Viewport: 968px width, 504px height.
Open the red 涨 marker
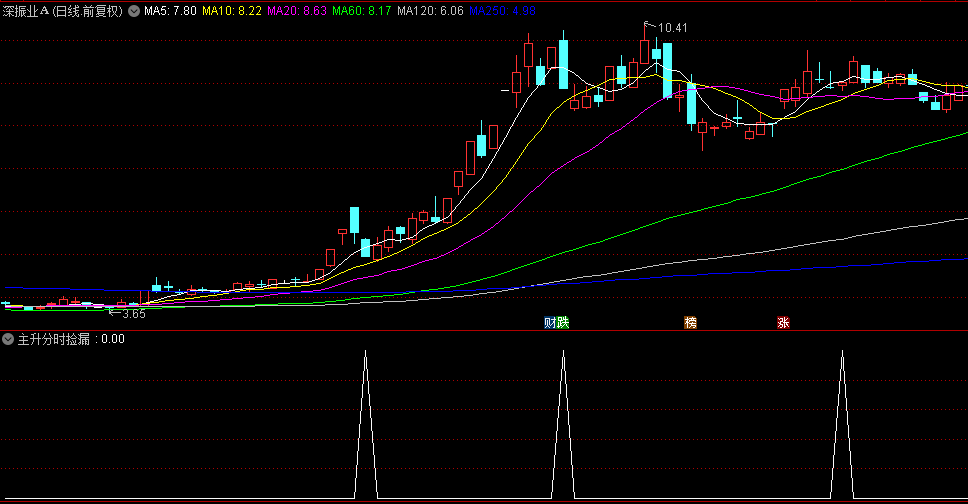click(783, 322)
